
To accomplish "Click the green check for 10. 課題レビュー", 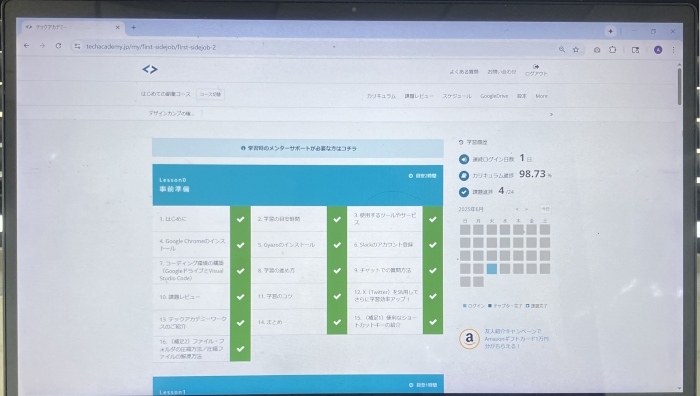I will (240, 296).
